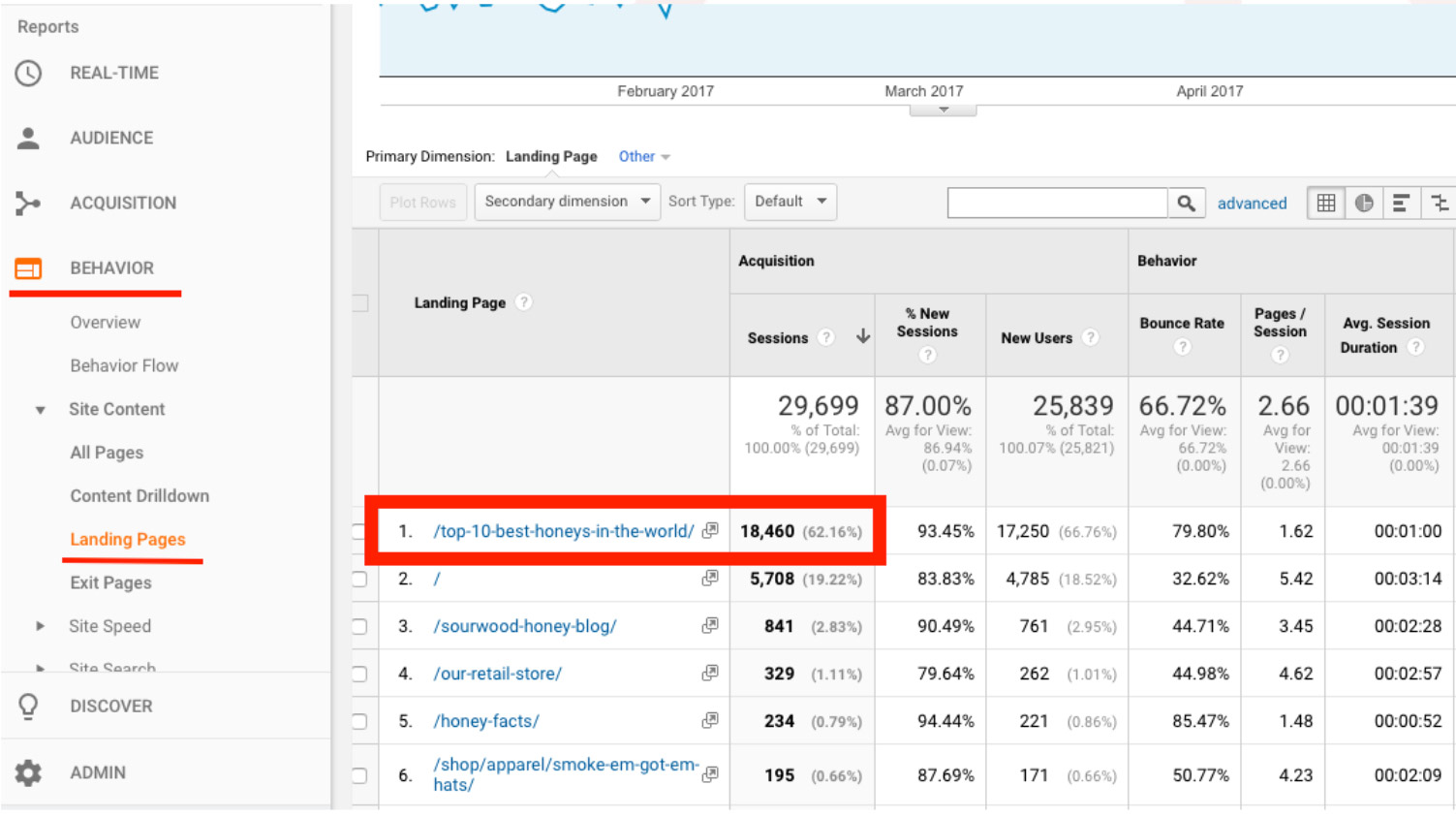Open sourwood-honey-blog external link icon
This screenshot has height=817, width=1456.
pos(710,625)
